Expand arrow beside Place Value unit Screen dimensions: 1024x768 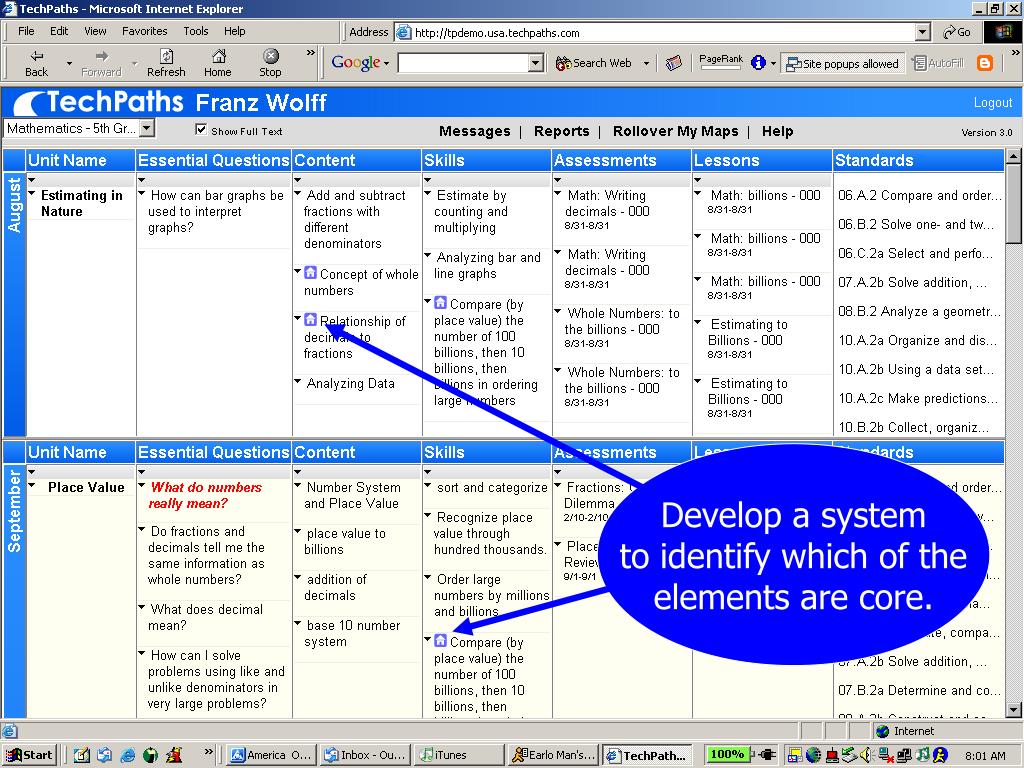[x=32, y=485]
